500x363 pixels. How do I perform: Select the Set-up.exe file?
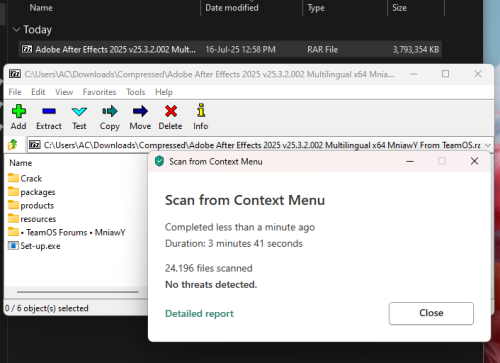(34, 246)
